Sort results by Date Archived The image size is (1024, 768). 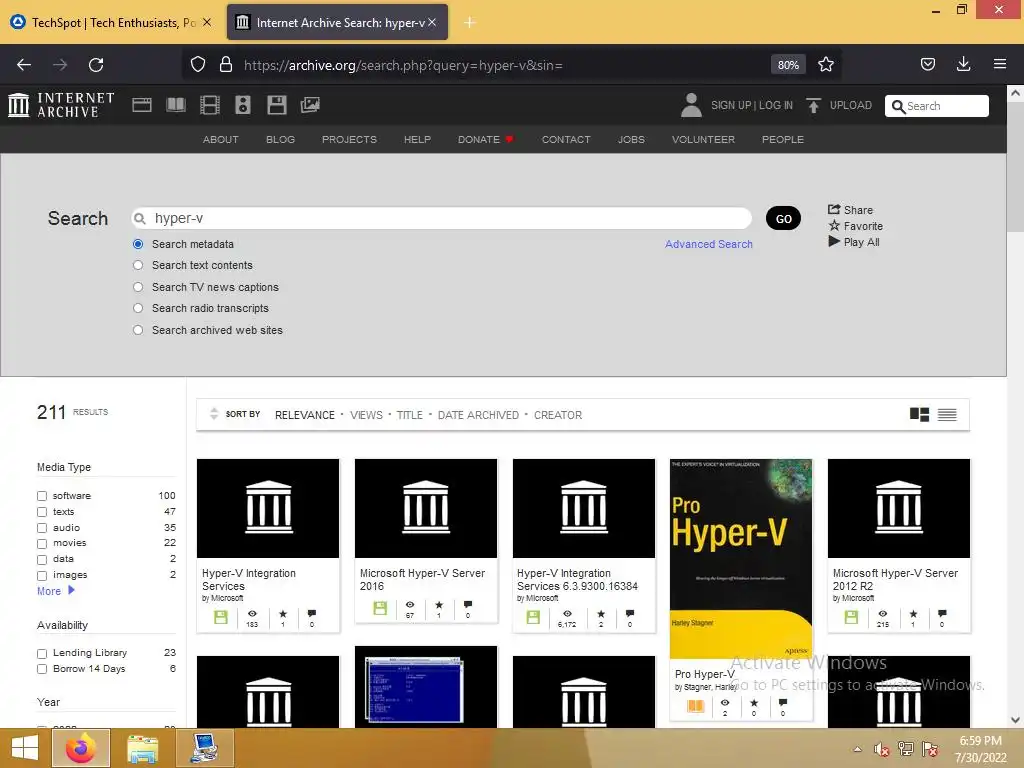click(x=478, y=415)
